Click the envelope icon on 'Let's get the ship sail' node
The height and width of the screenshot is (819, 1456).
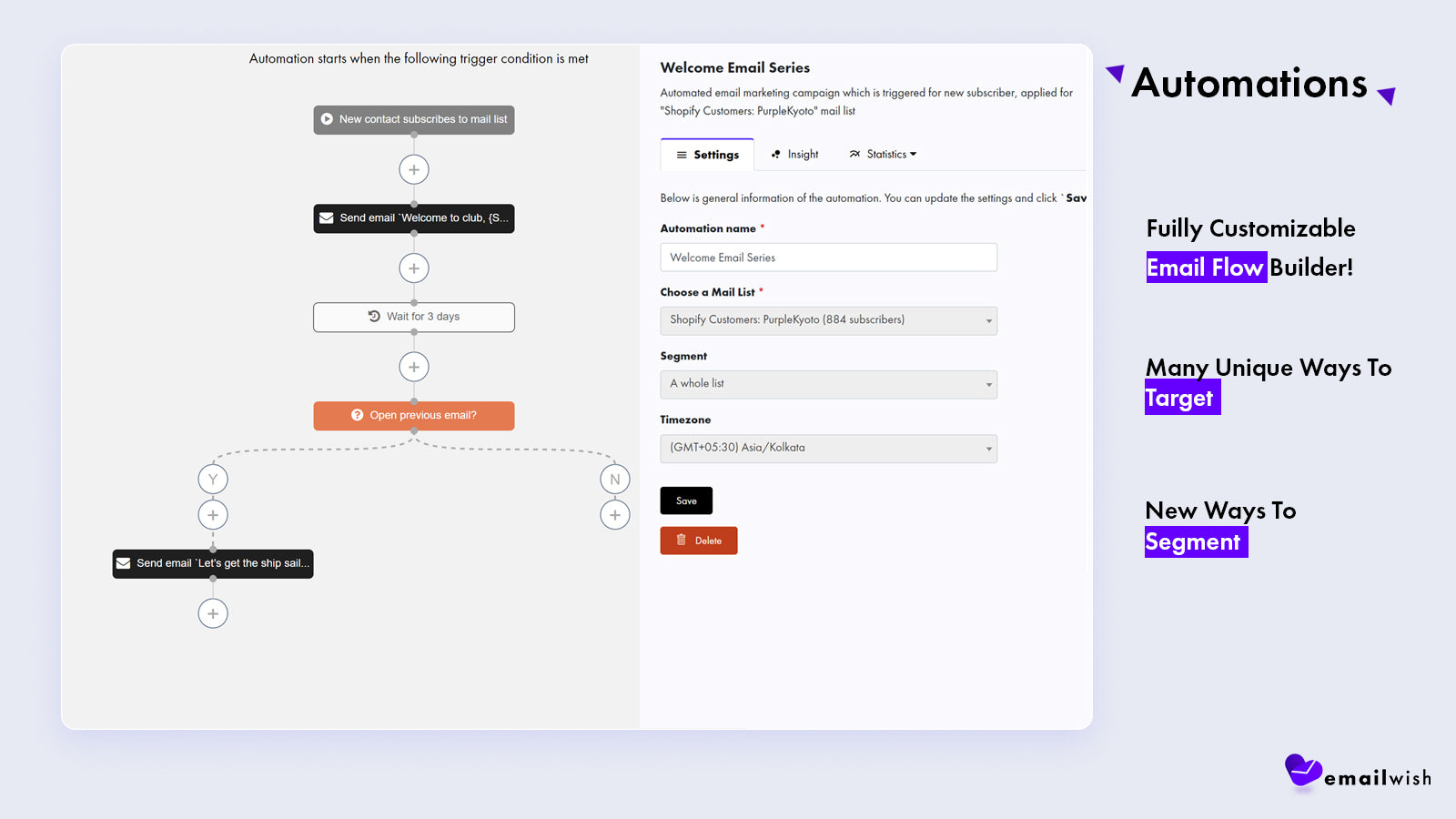point(125,563)
